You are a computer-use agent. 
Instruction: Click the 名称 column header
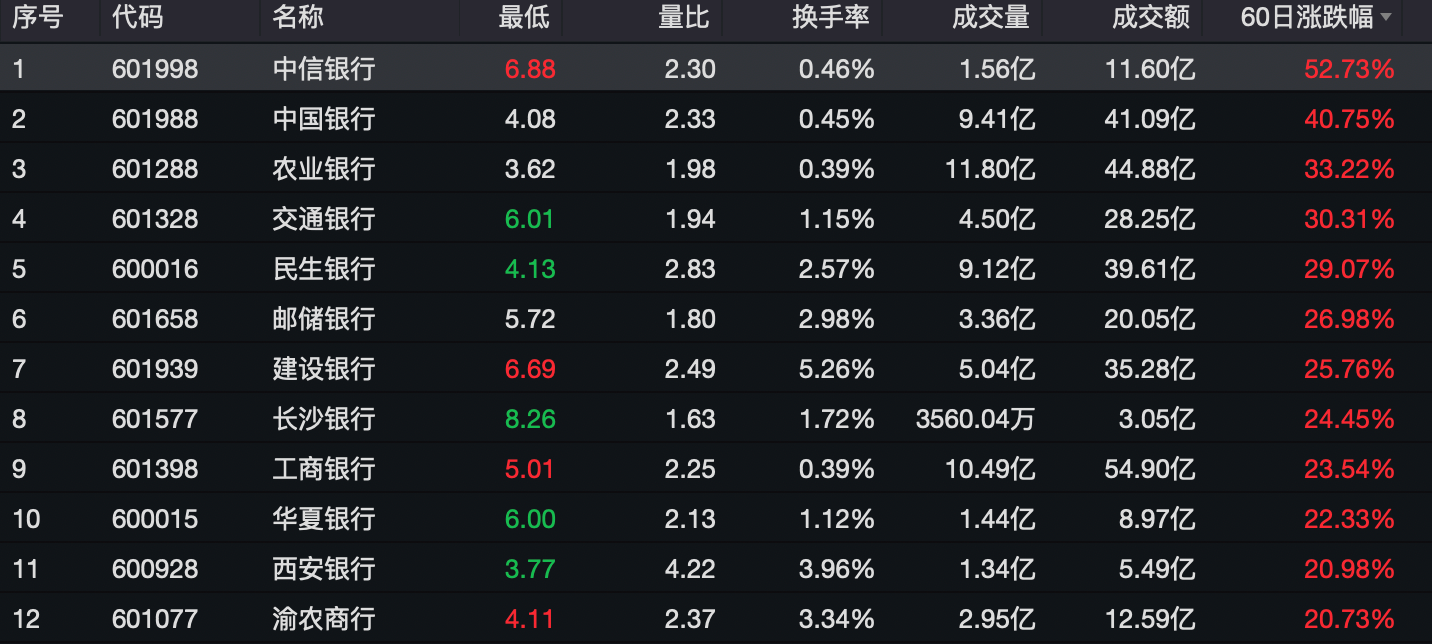click(x=298, y=17)
